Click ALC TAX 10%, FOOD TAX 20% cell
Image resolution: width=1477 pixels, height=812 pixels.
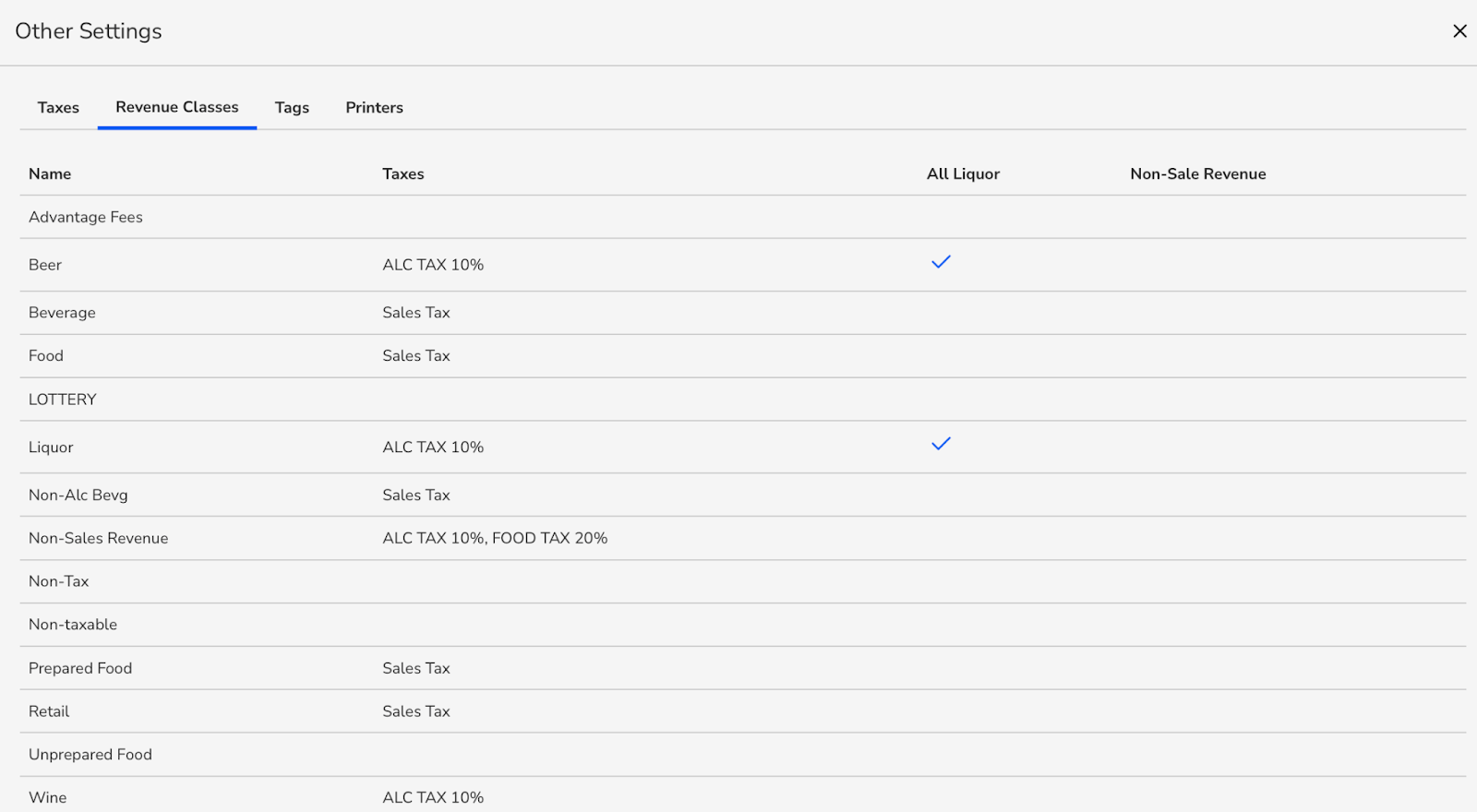tap(495, 538)
